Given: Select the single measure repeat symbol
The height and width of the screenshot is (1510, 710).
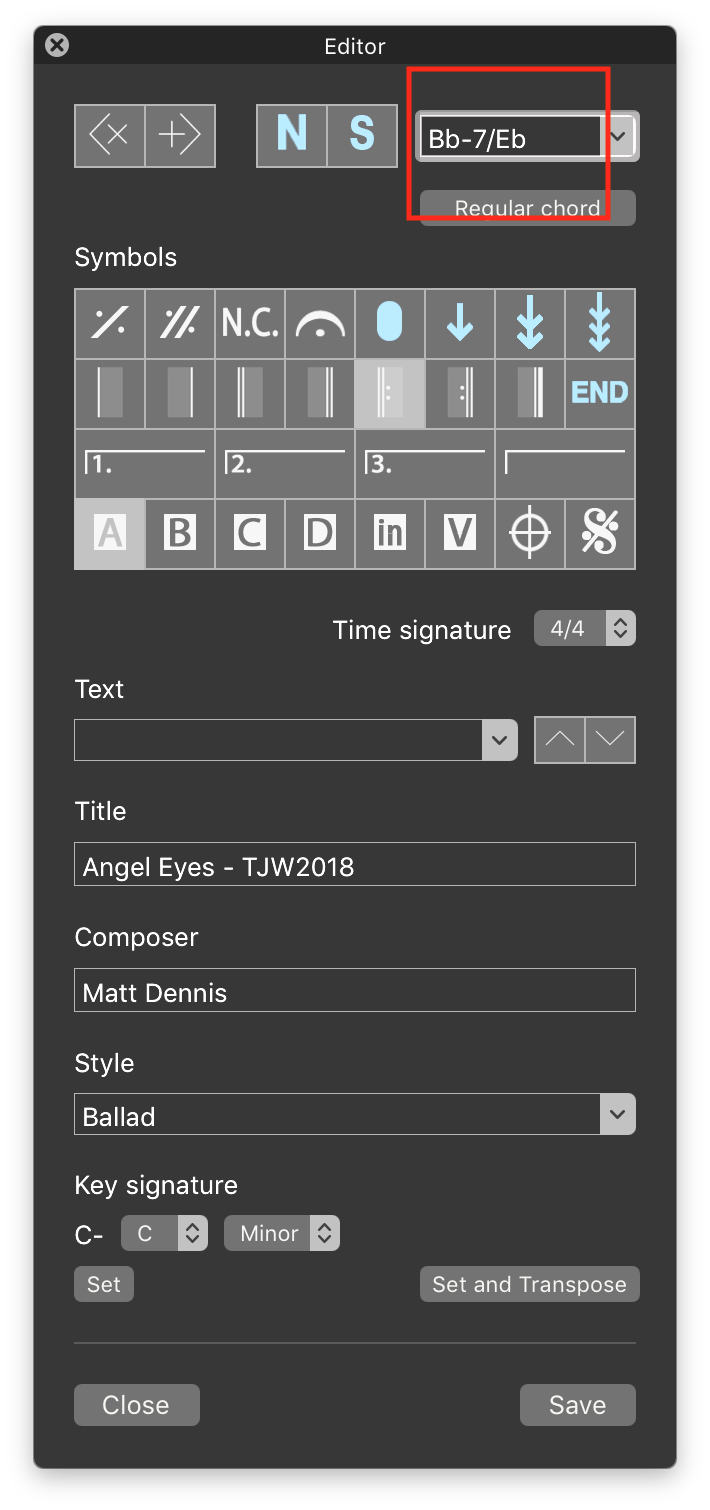Looking at the screenshot, I should pos(110,324).
